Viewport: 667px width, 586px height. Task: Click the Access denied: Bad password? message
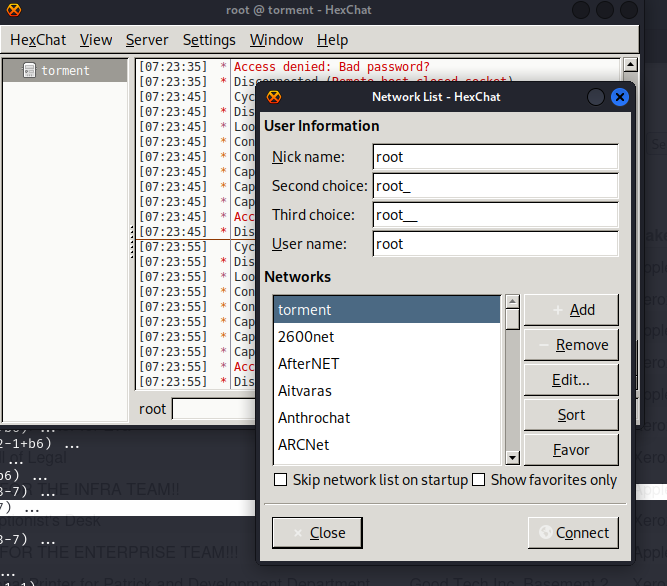coord(332,67)
